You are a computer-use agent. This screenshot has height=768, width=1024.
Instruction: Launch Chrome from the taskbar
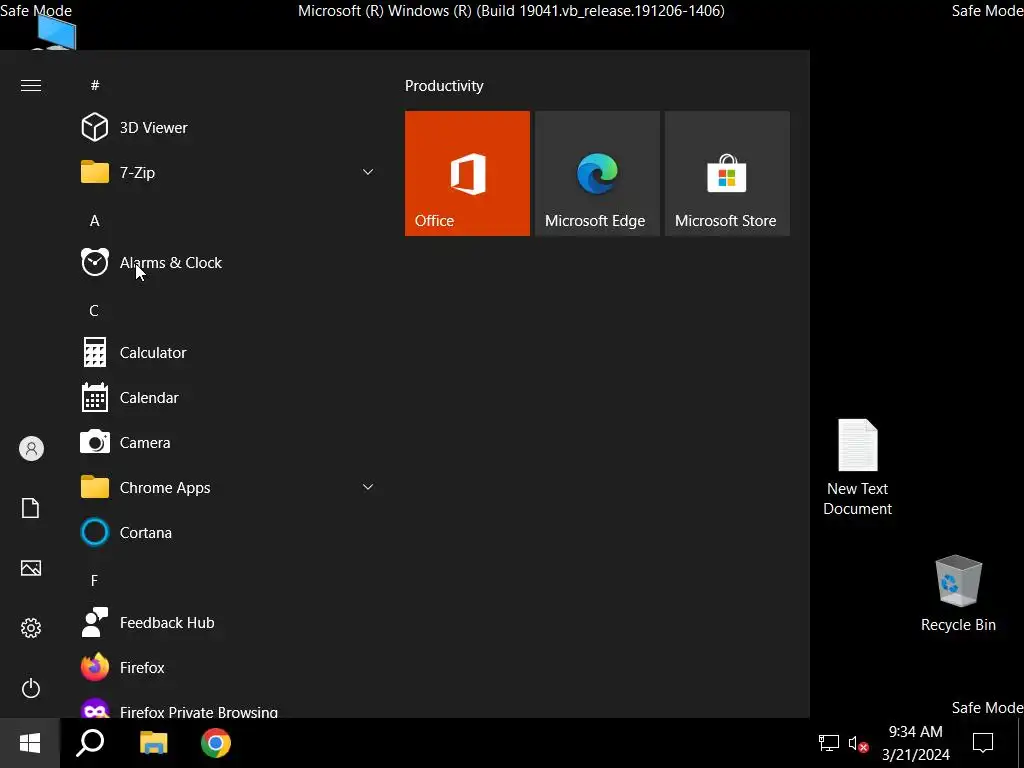pyautogui.click(x=216, y=743)
